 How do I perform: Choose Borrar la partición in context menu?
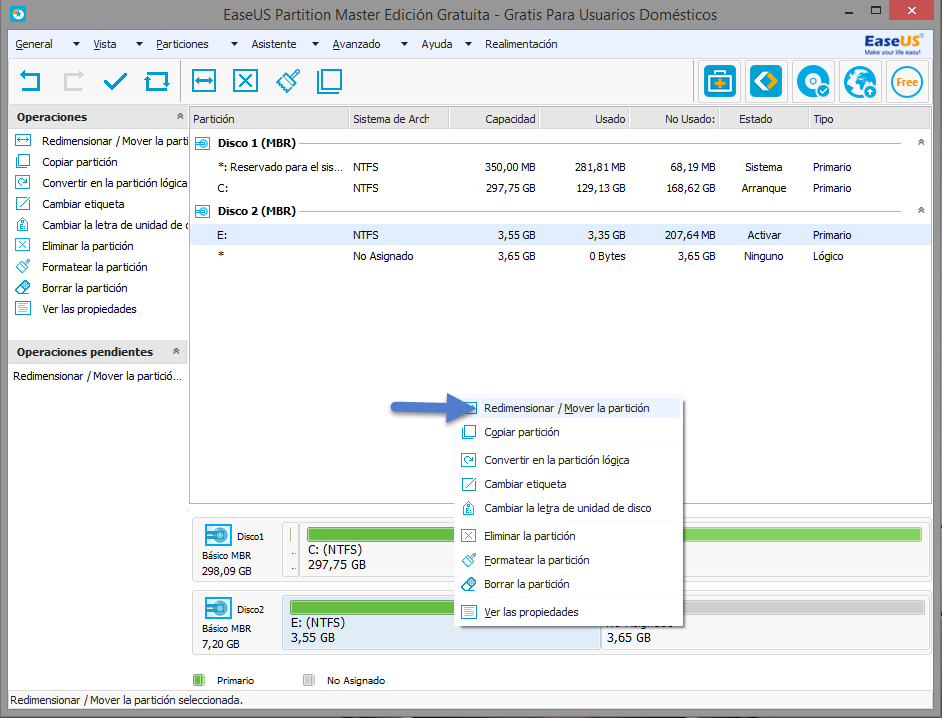pos(570,583)
